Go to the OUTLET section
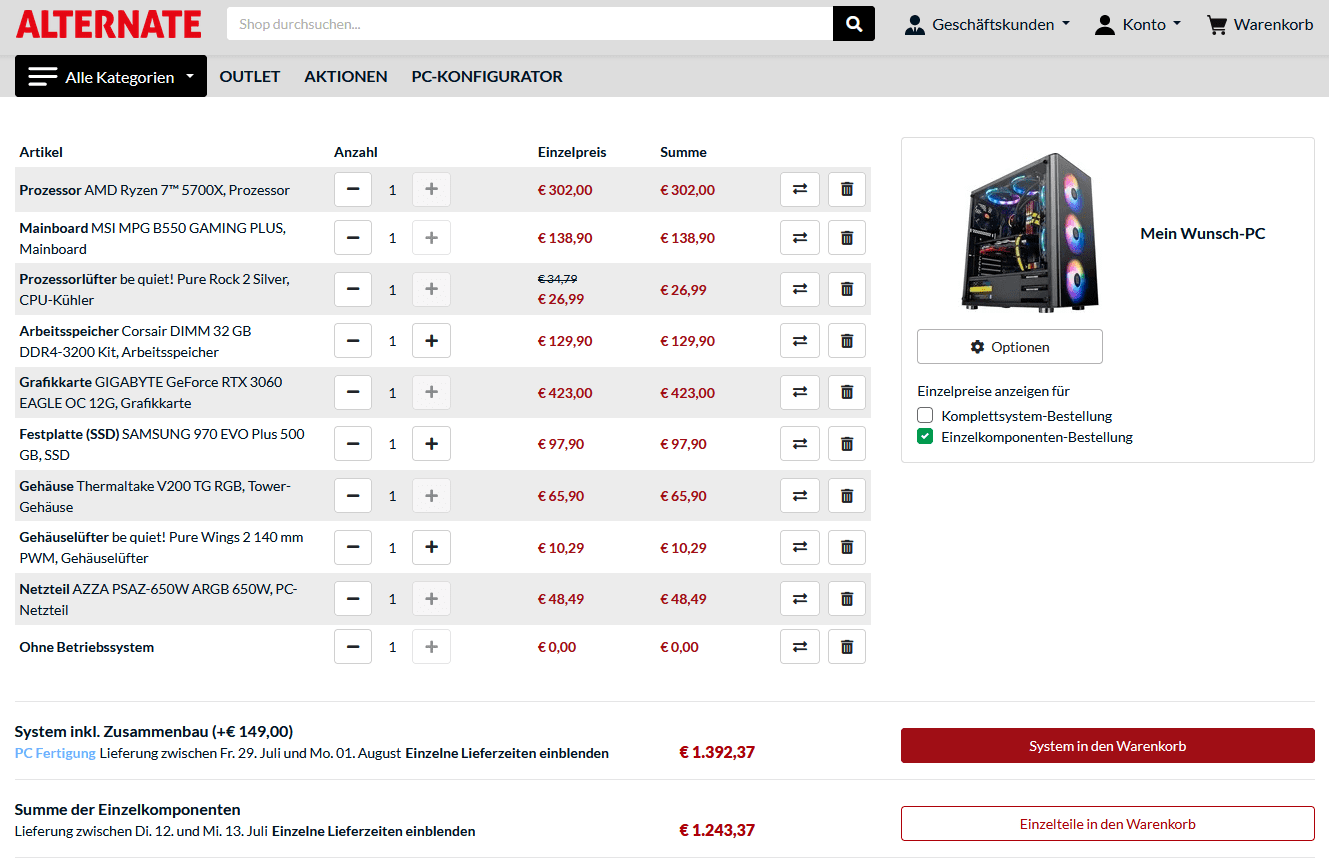This screenshot has height=864, width=1329. tap(250, 76)
